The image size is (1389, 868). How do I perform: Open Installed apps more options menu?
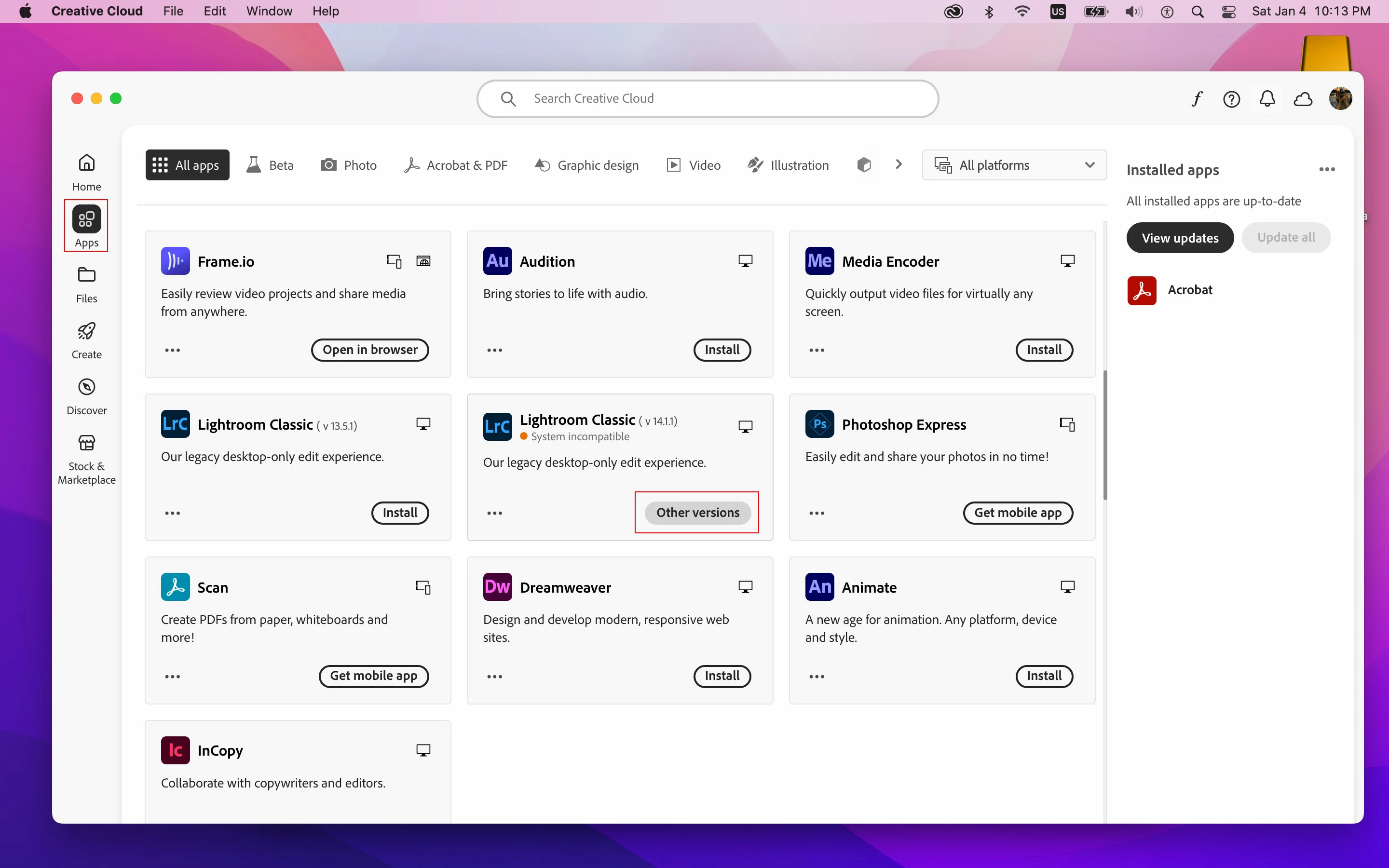point(1326,169)
